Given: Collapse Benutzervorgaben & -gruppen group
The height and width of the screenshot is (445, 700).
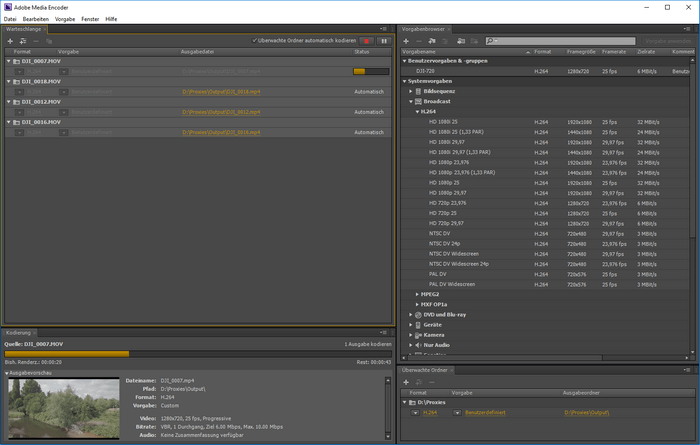Looking at the screenshot, I should tap(404, 61).
